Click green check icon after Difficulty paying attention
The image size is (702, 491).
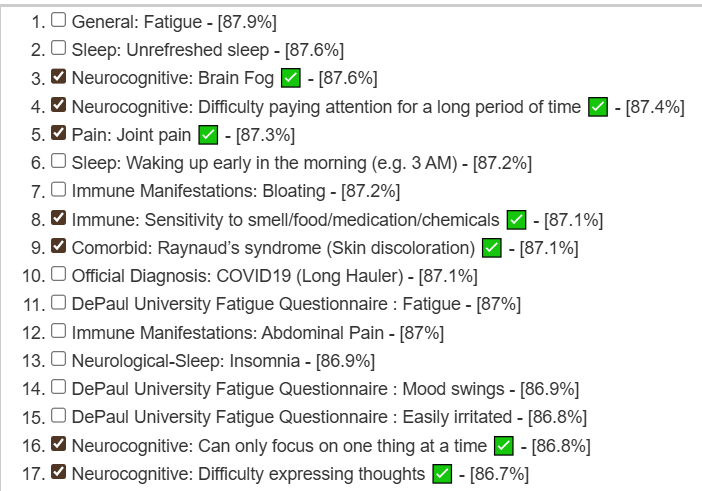click(x=598, y=107)
